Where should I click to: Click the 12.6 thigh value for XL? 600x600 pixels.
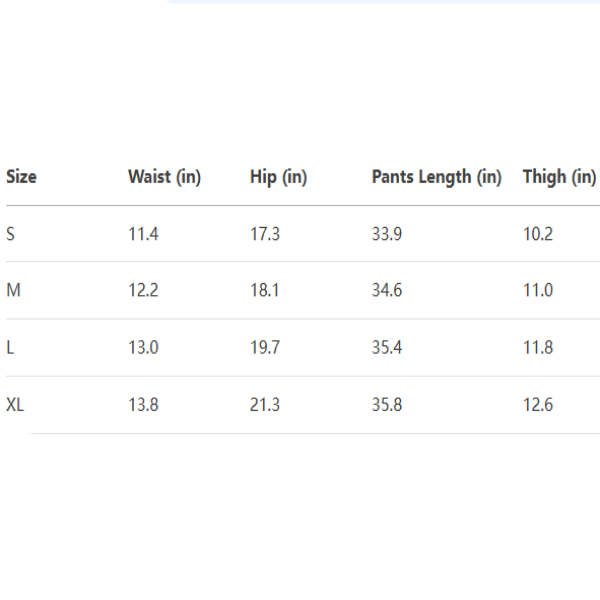click(537, 405)
